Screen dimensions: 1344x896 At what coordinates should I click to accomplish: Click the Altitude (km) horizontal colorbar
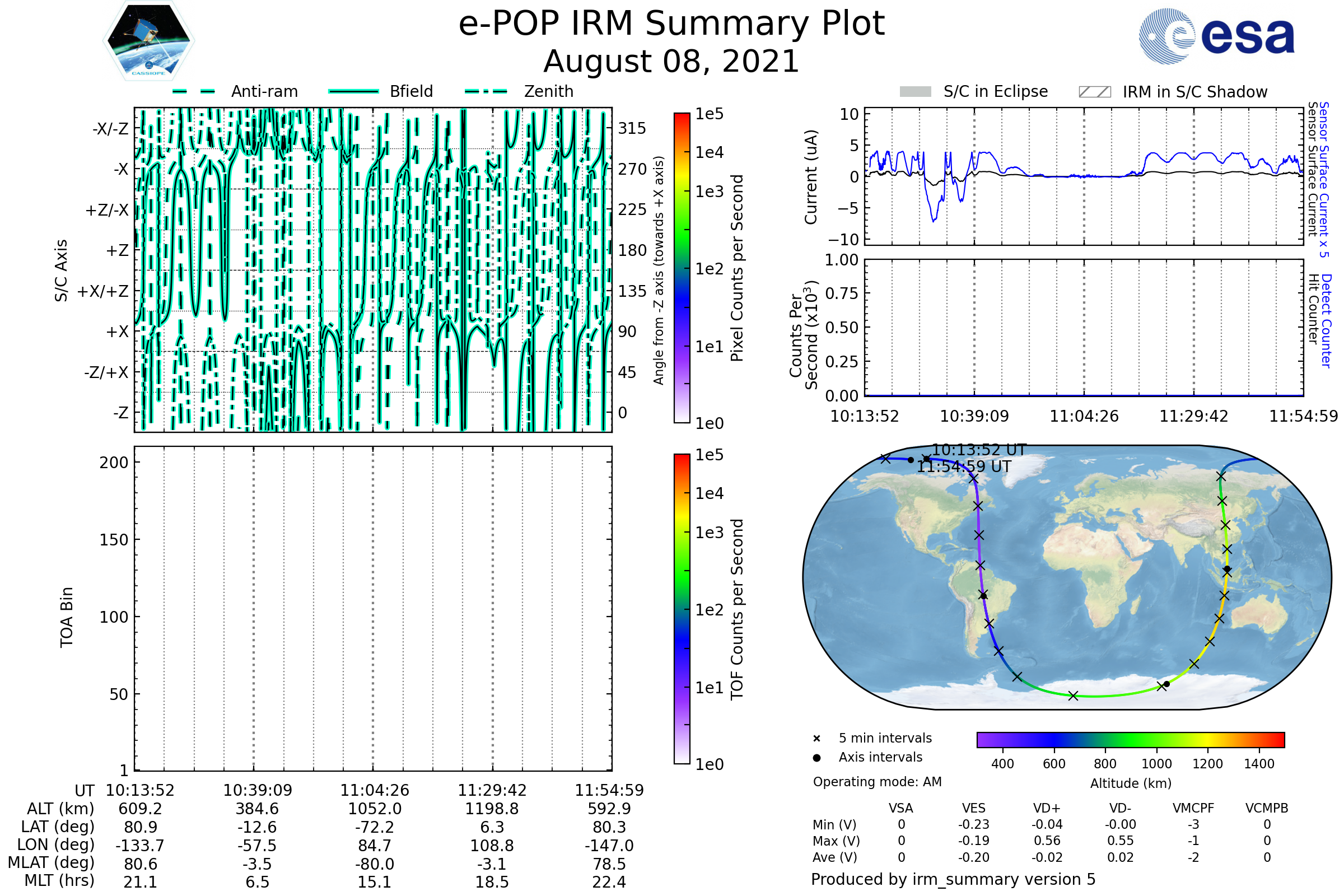tap(1130, 739)
